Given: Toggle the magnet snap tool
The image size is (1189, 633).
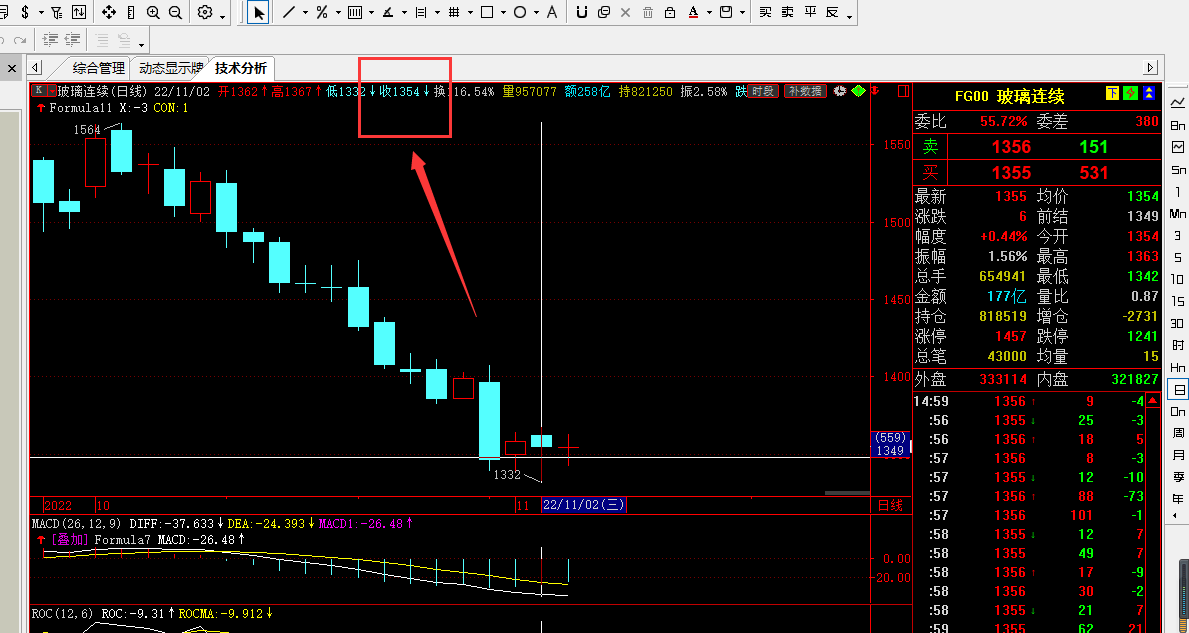Looking at the screenshot, I should [x=581, y=12].
